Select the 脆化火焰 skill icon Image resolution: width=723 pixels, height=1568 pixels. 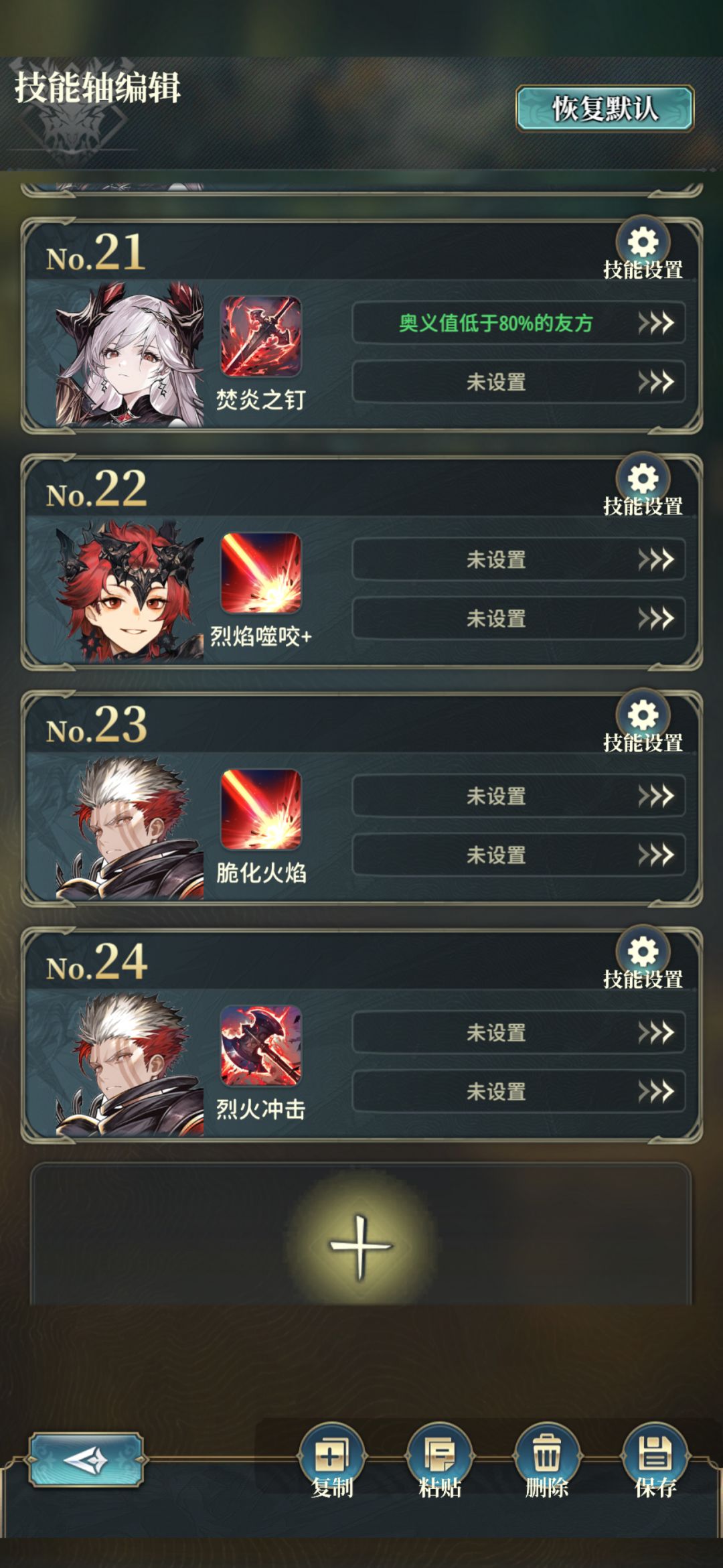click(x=261, y=810)
